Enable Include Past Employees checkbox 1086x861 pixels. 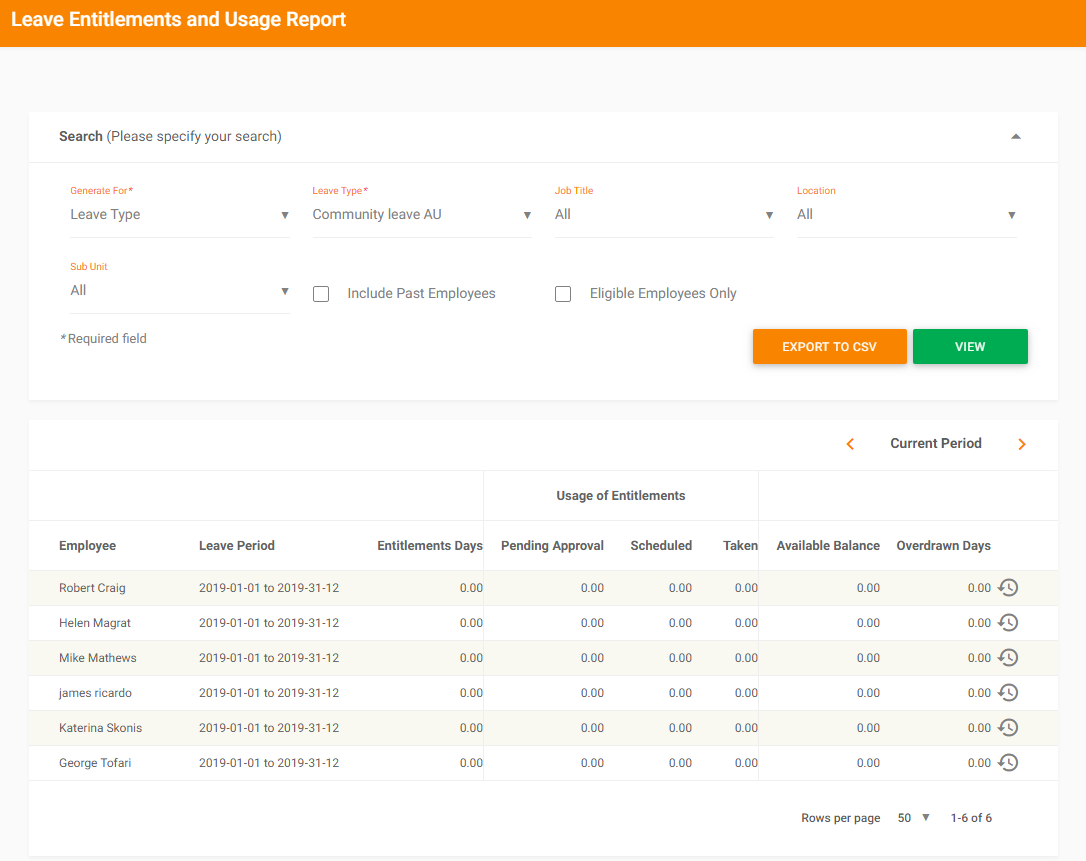(321, 294)
